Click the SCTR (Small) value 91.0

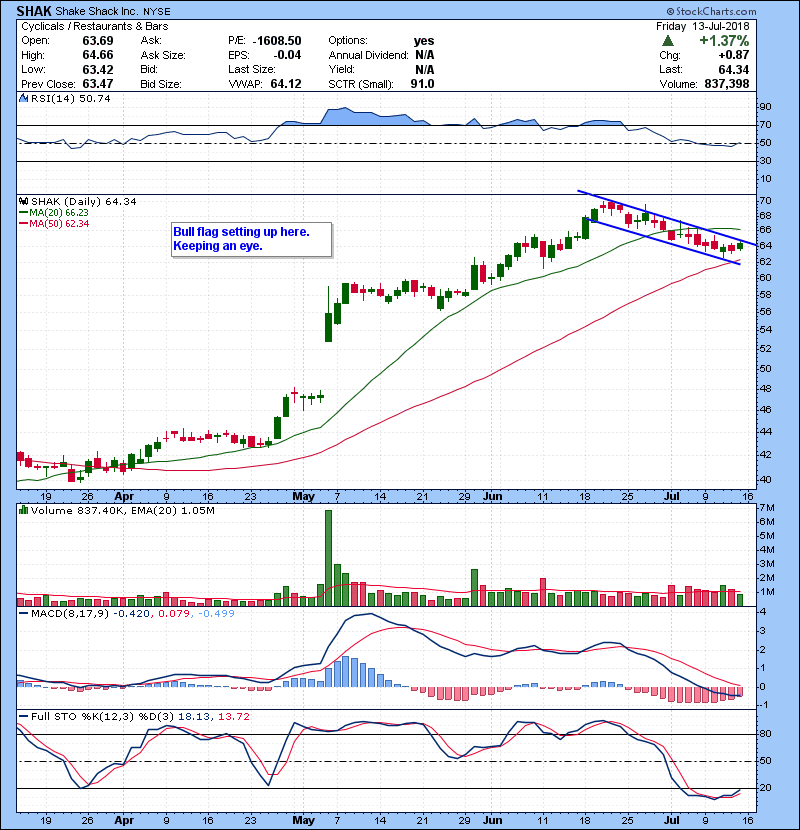422,84
